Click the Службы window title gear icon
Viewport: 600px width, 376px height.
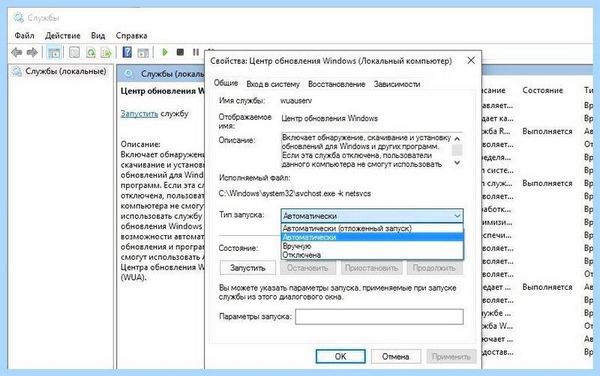point(19,18)
